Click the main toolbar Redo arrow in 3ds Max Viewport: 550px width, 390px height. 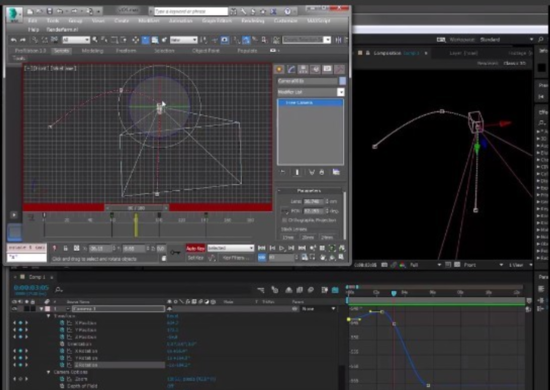coord(23,40)
